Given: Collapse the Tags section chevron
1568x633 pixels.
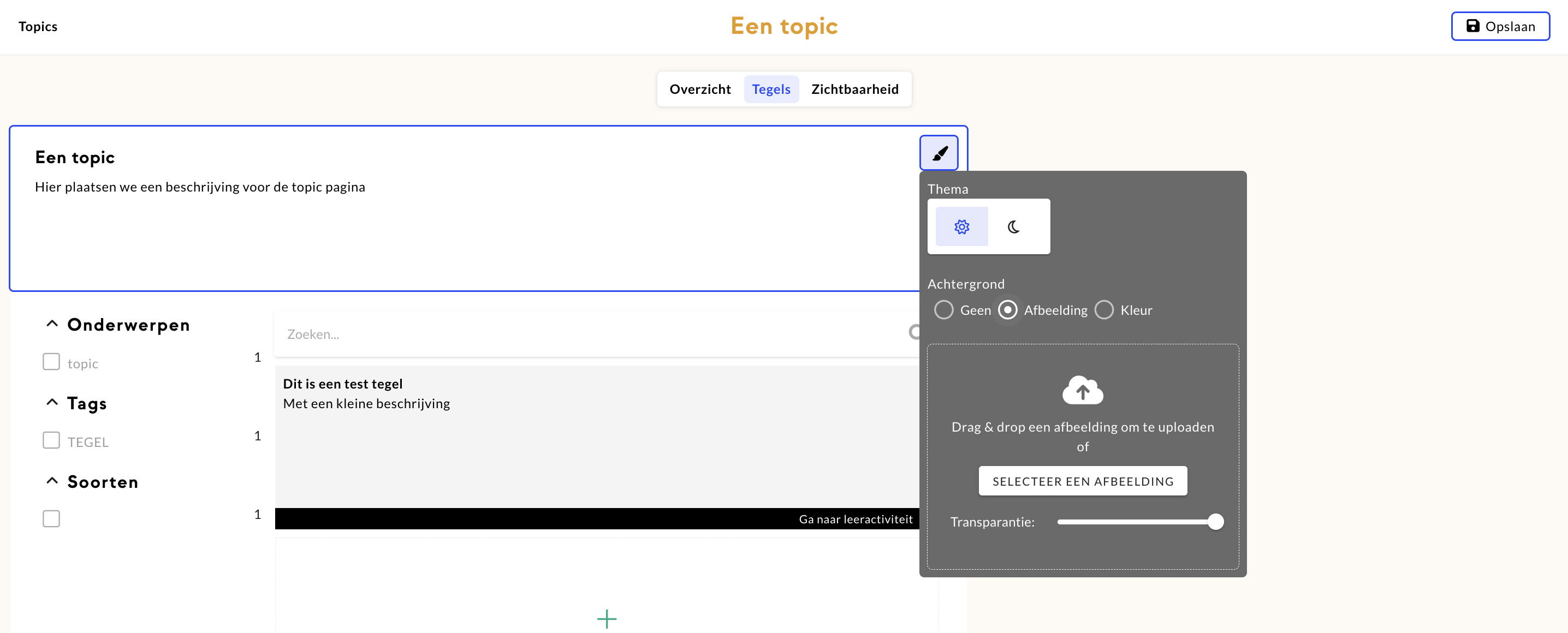Looking at the screenshot, I should [52, 402].
